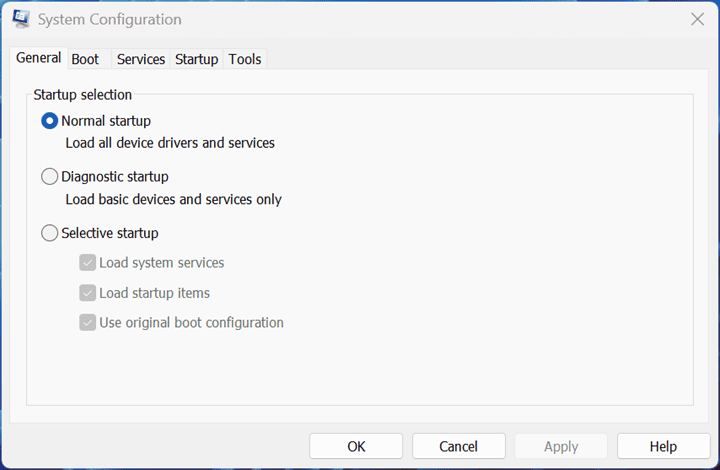
Task: Click the System Configuration title text
Action: coord(110,19)
